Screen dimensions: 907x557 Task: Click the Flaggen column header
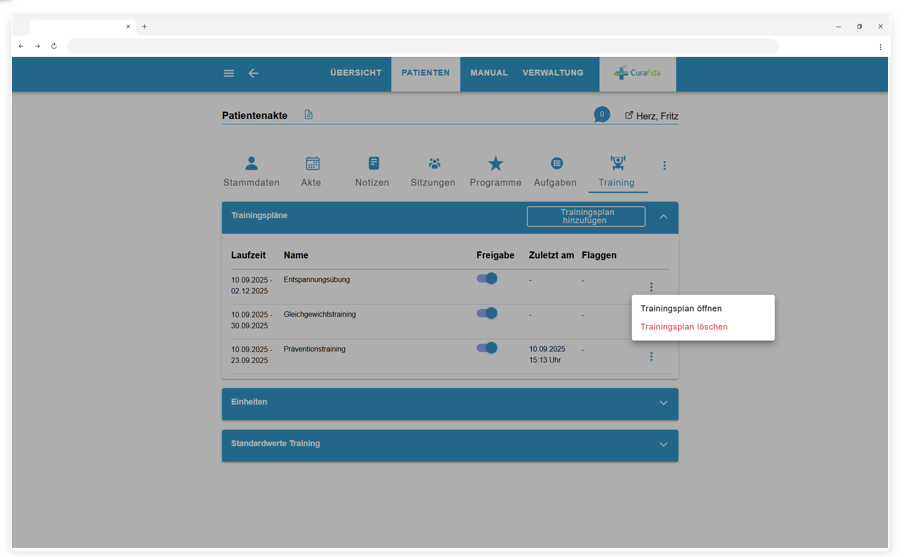599,255
